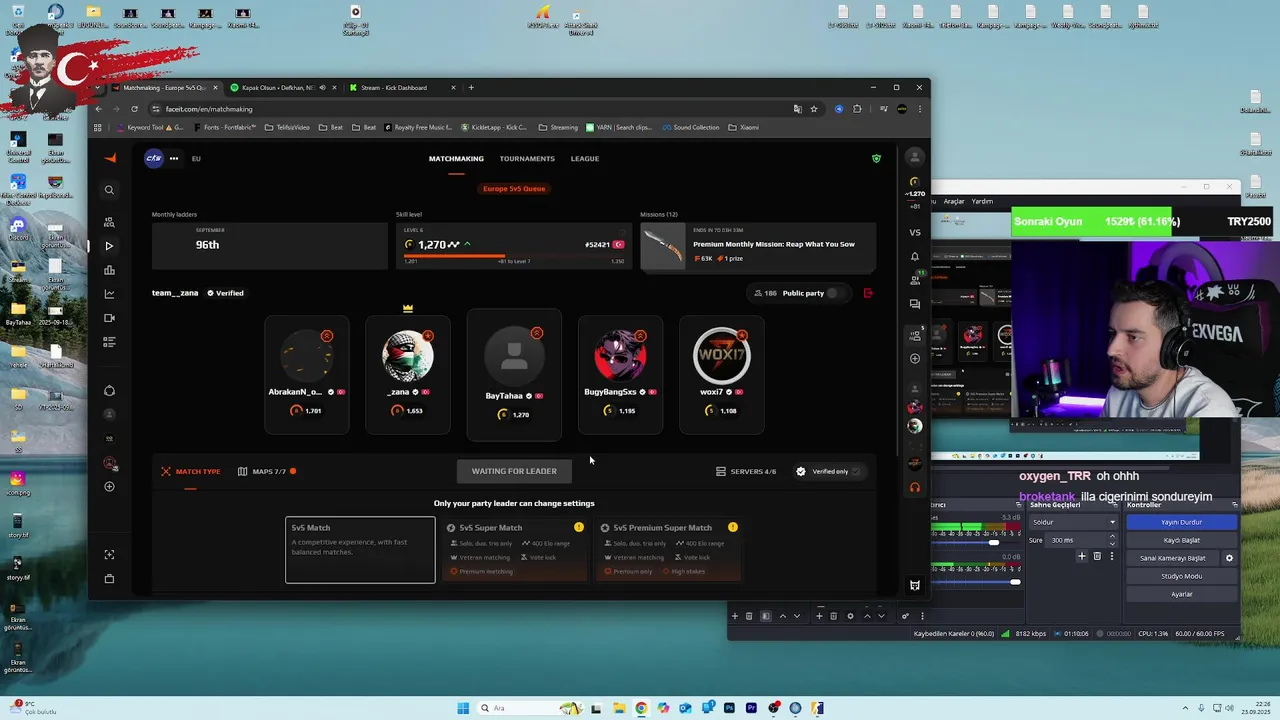1280x720 pixels.
Task: Open the Streaming bookmarks folder
Action: point(558,127)
